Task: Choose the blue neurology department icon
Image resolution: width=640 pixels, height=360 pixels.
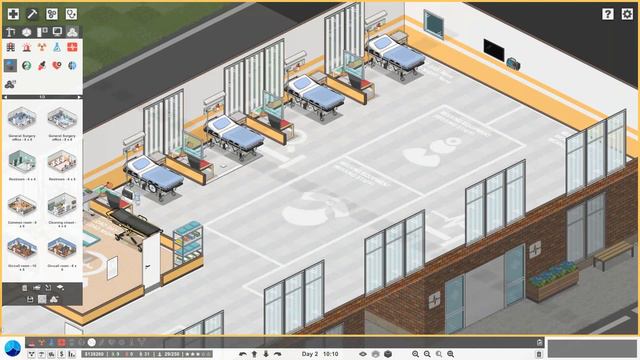Action: (x=72, y=65)
